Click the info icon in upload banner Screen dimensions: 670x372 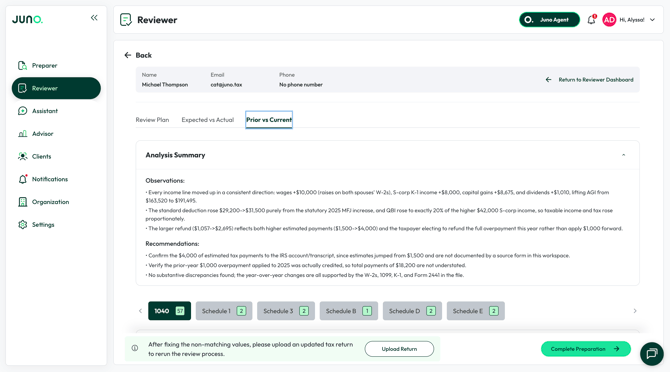(x=135, y=348)
